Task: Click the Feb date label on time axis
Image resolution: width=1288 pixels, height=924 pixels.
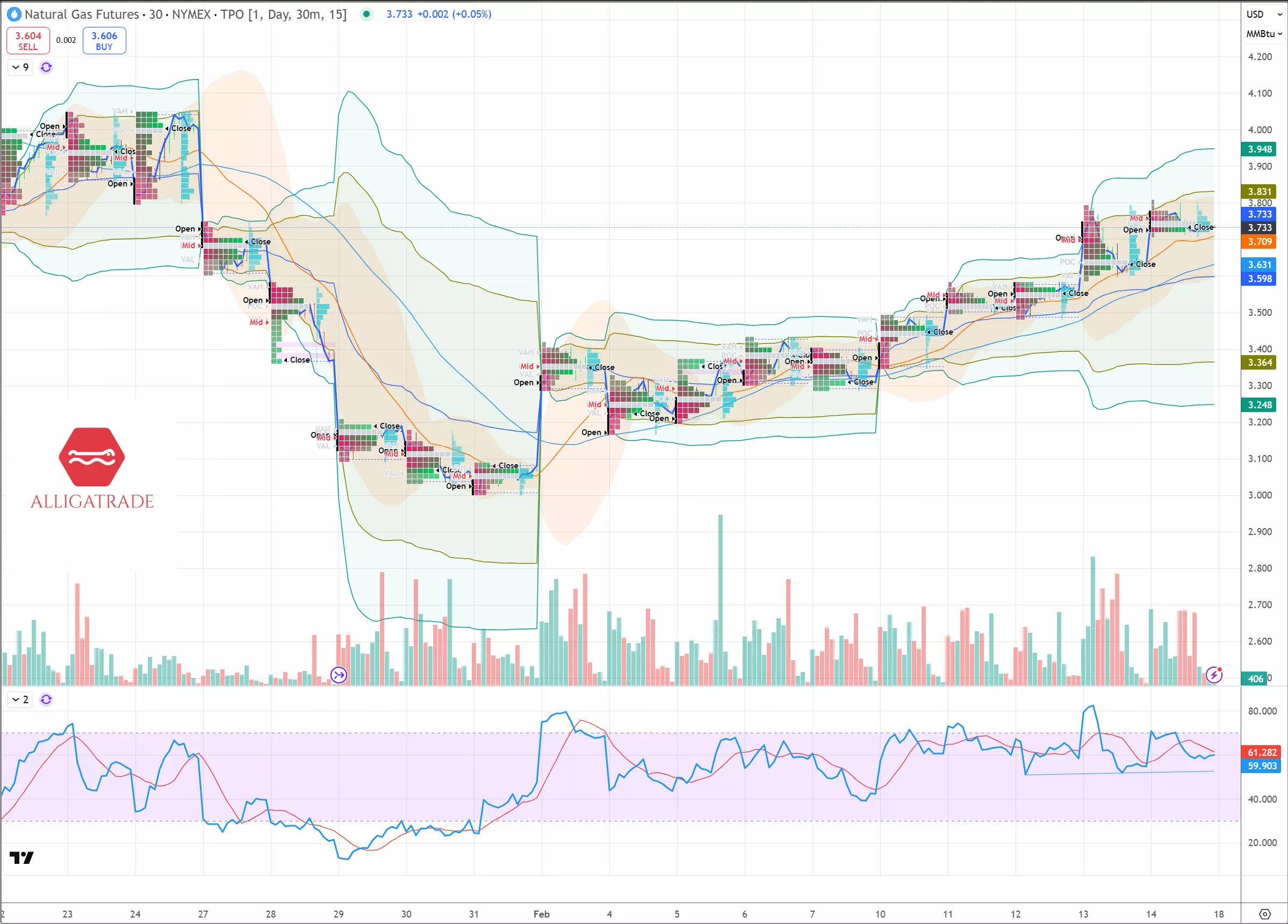Action: click(x=541, y=914)
